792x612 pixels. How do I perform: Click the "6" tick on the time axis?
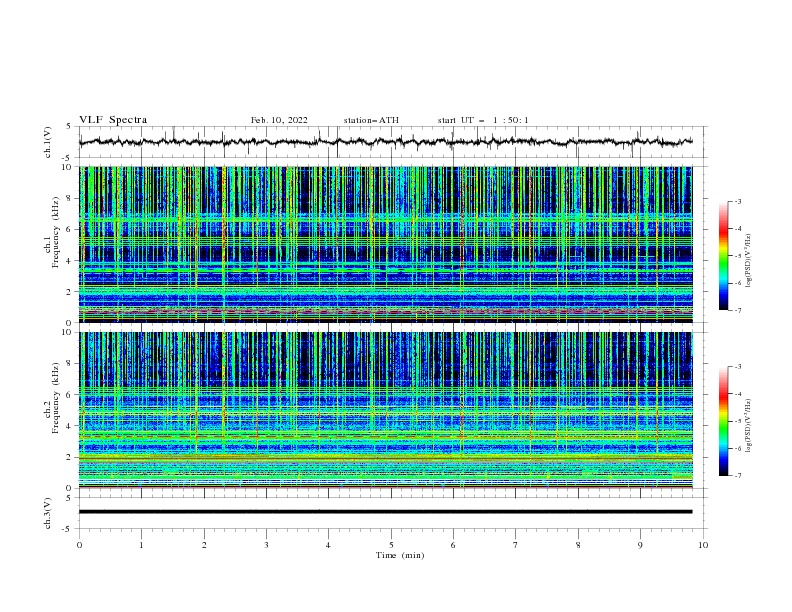(x=454, y=545)
